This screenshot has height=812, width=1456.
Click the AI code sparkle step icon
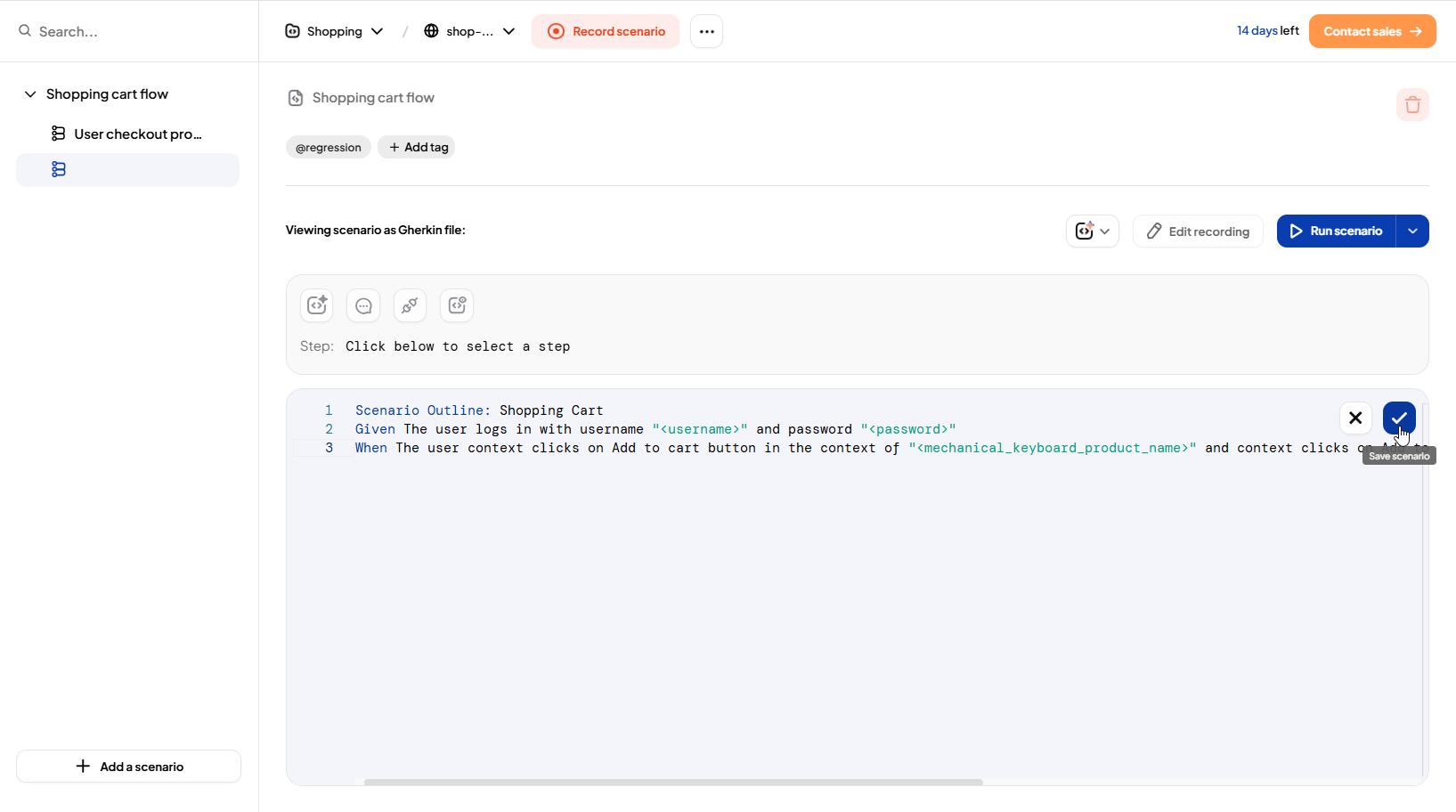point(317,305)
